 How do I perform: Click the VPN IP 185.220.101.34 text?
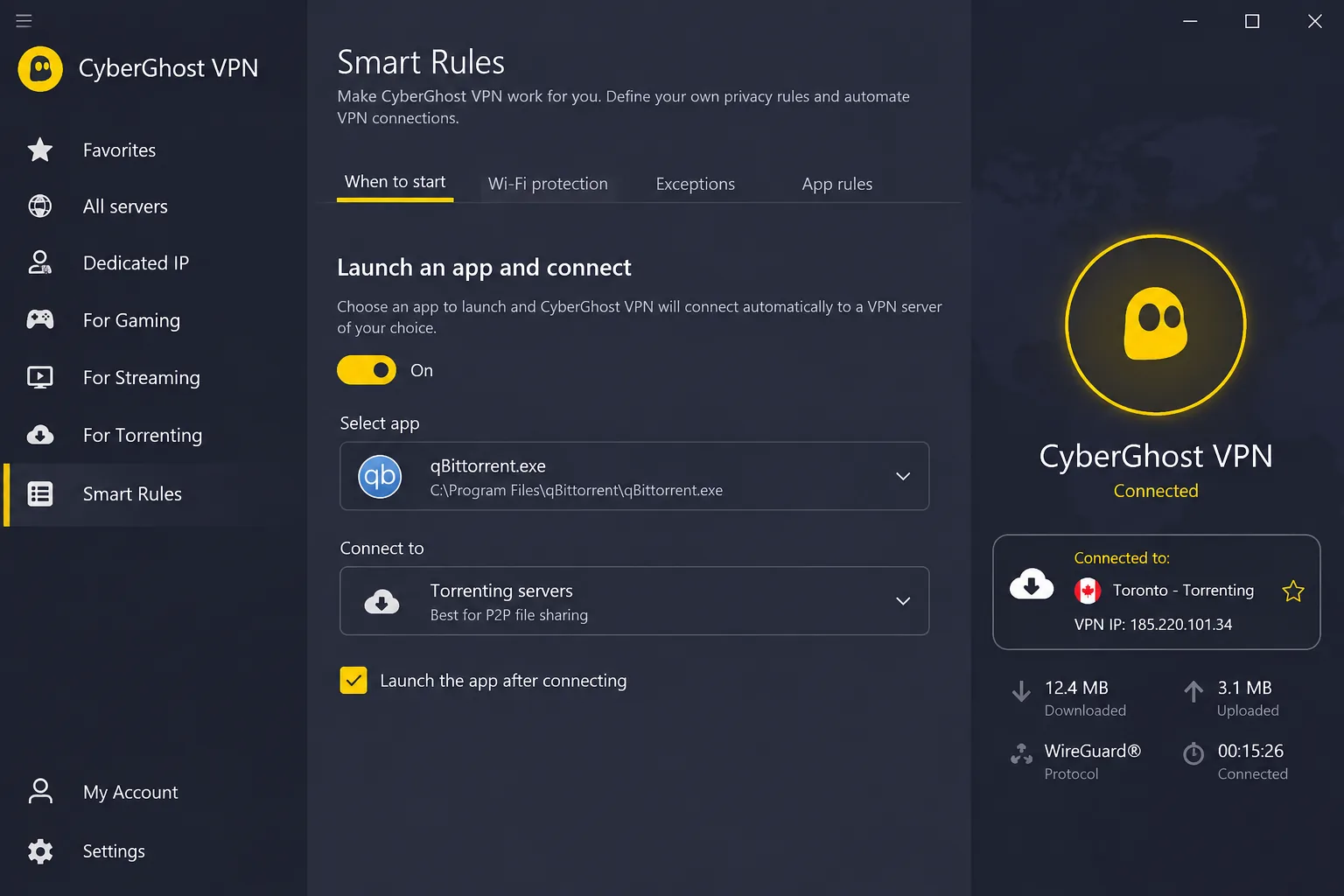coord(1153,625)
